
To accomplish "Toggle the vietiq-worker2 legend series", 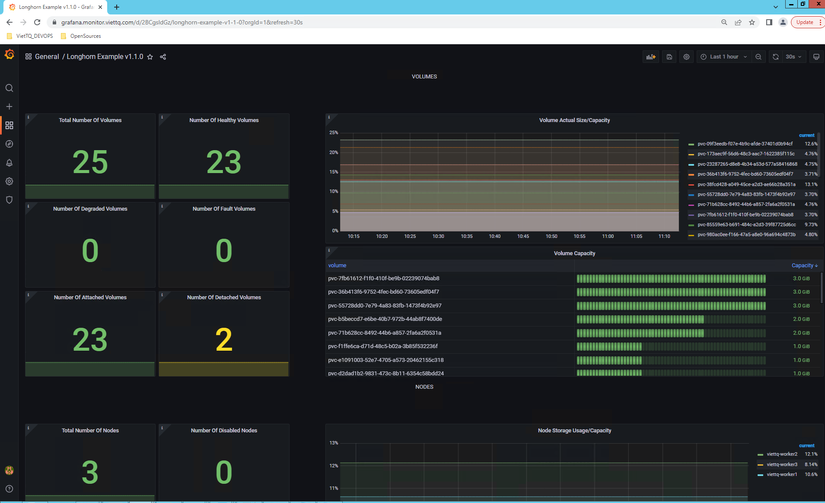I will tap(783, 454).
